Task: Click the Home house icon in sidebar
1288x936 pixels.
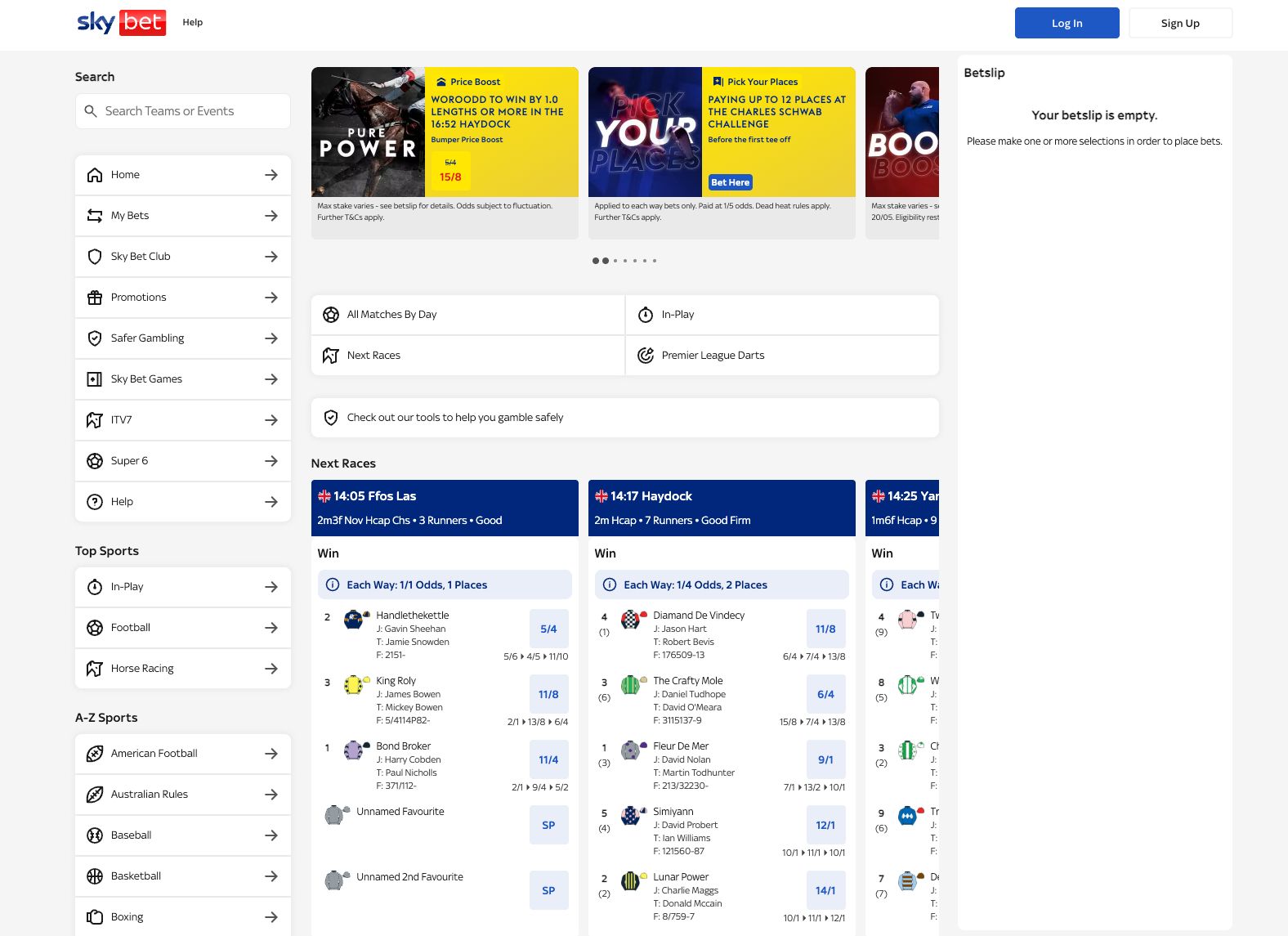Action: (x=95, y=175)
